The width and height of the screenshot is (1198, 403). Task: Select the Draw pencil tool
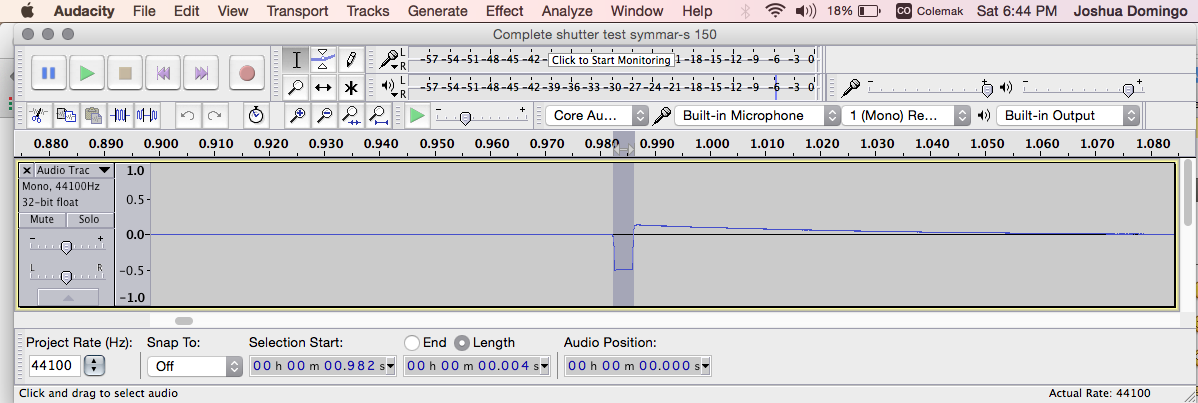[351, 59]
